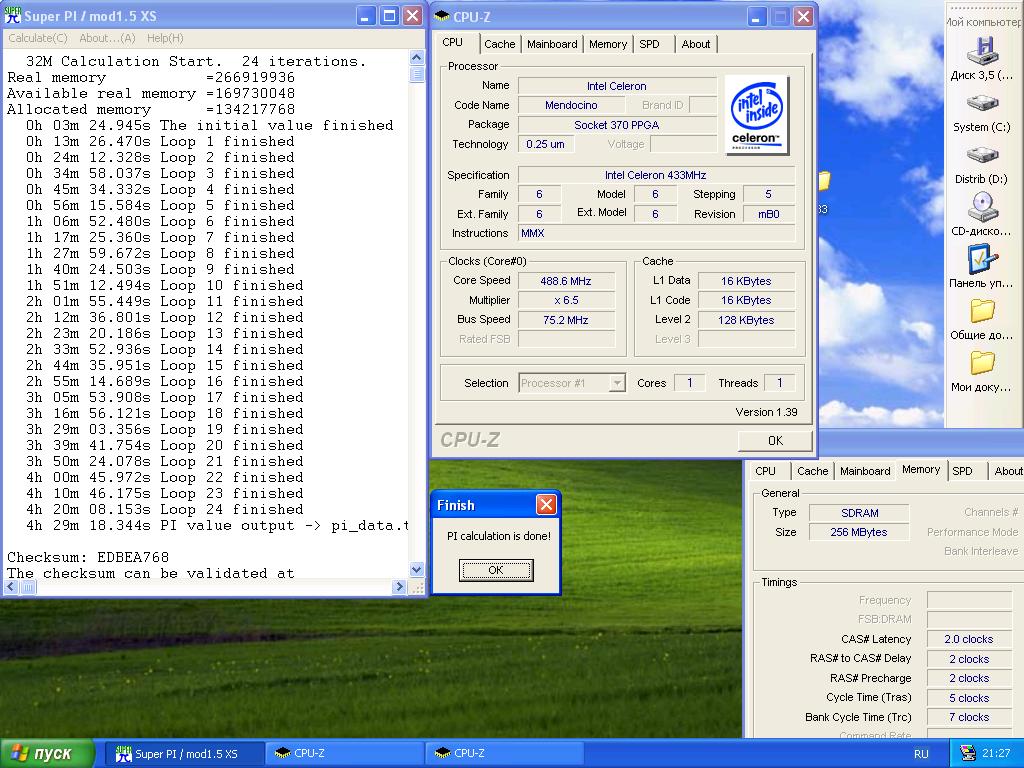Click the Socket 370 PPGA package field
Viewport: 1024px width, 768px height.
click(x=616, y=125)
